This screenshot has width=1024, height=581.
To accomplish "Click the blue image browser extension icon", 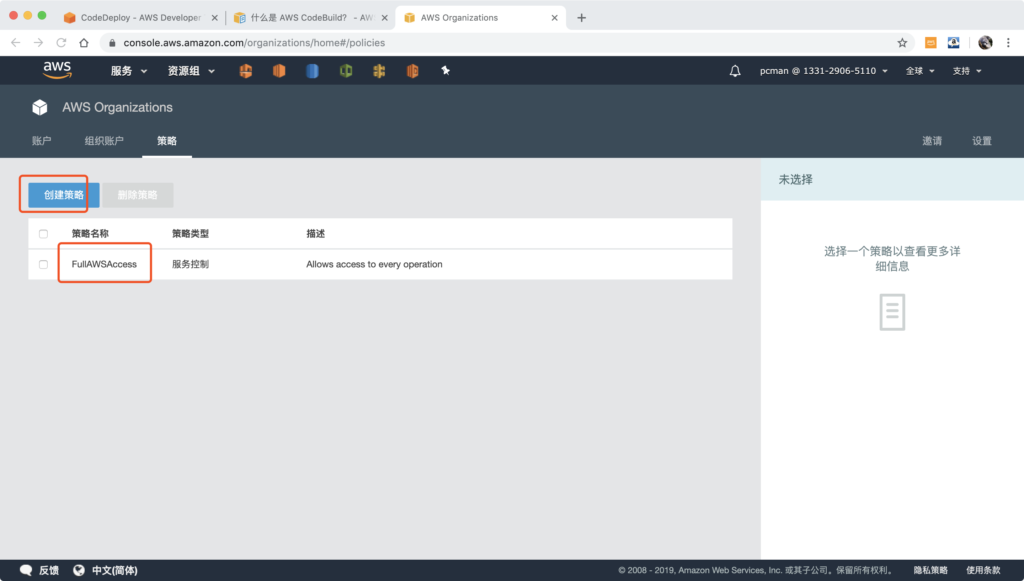I will point(953,42).
